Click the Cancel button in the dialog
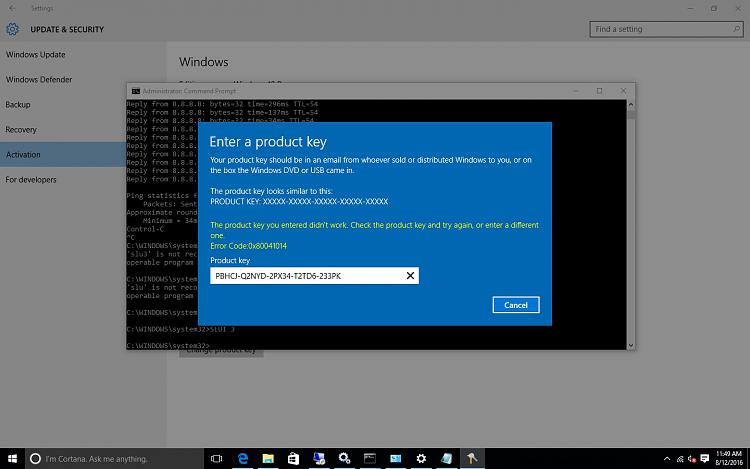750x469 pixels. (516, 305)
